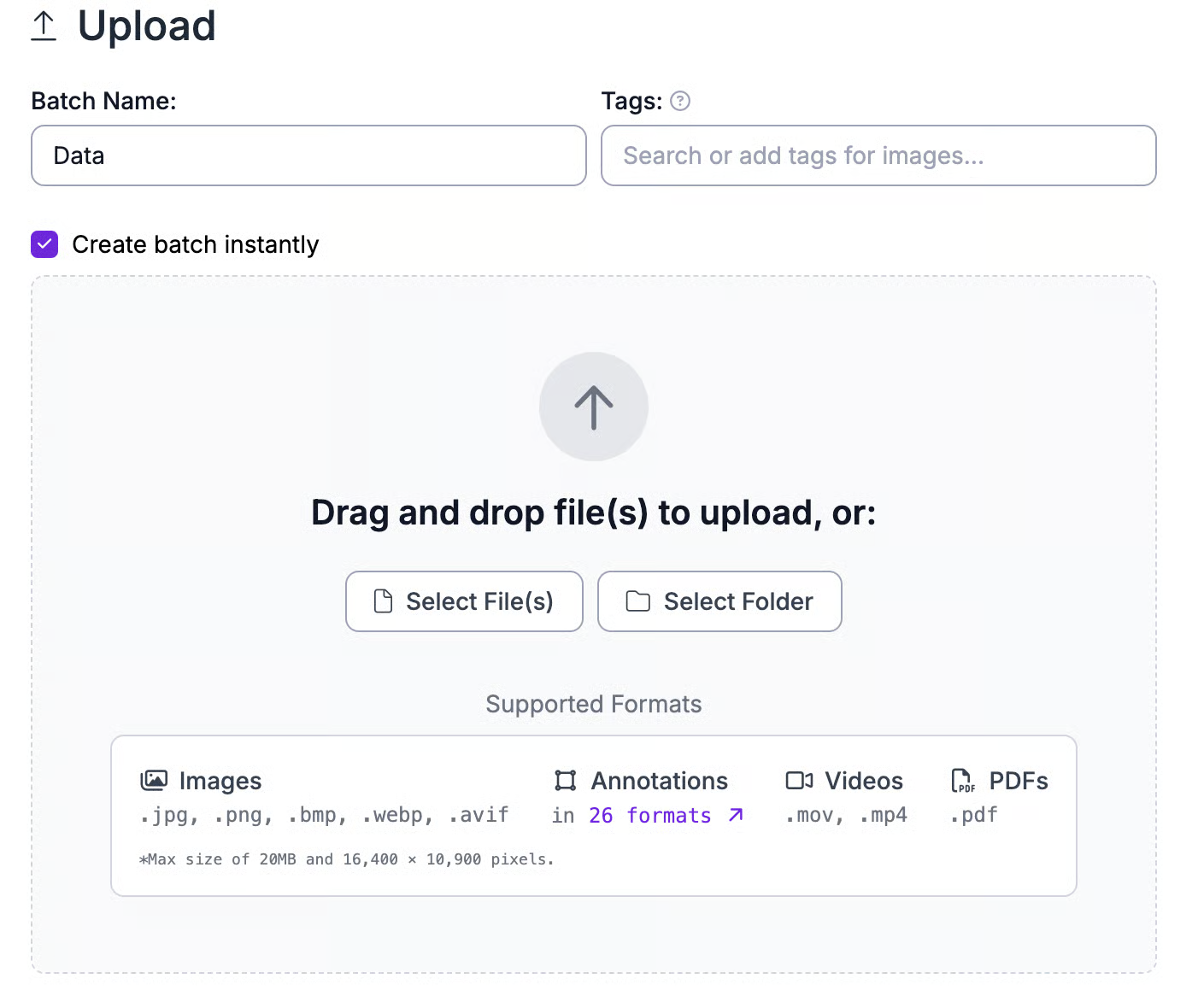This screenshot has width=1198, height=1008.
Task: Click the Supported Formats label
Action: [593, 704]
